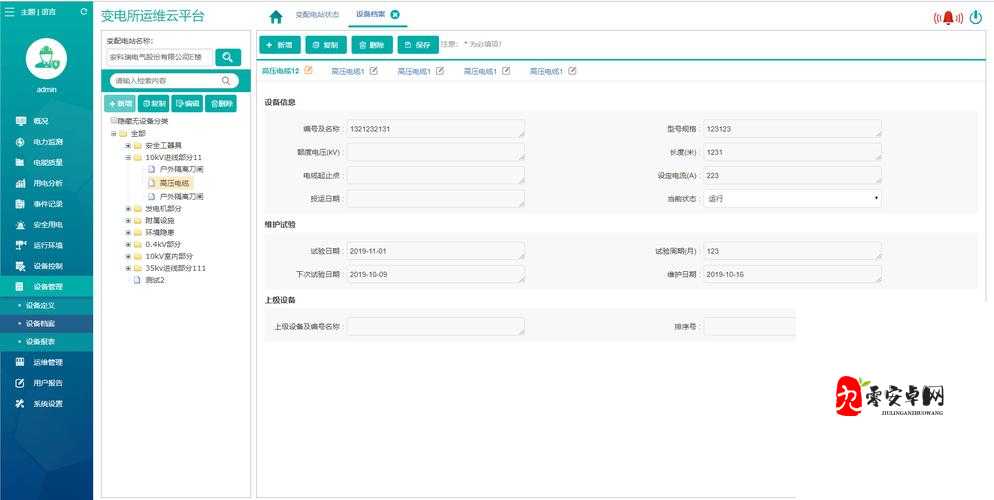
Task: Select the 设备档案 tab
Action: [371, 14]
